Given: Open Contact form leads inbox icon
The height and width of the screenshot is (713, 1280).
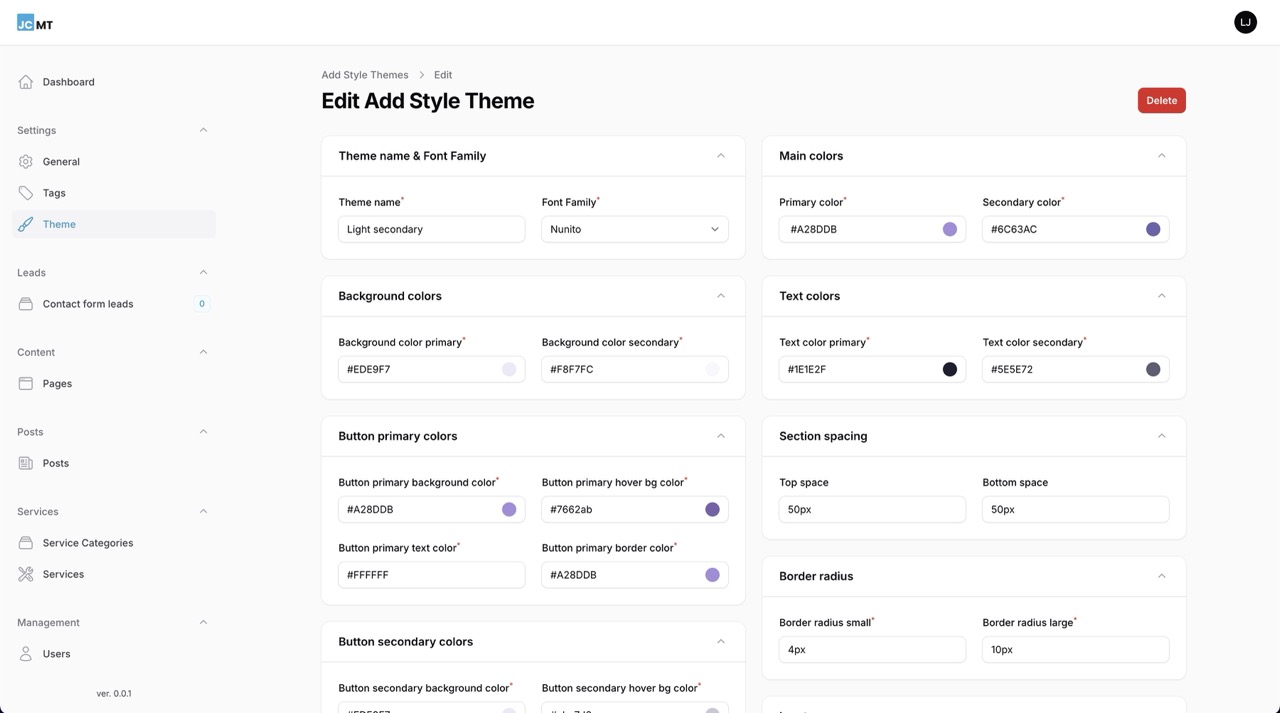Looking at the screenshot, I should (x=25, y=303).
